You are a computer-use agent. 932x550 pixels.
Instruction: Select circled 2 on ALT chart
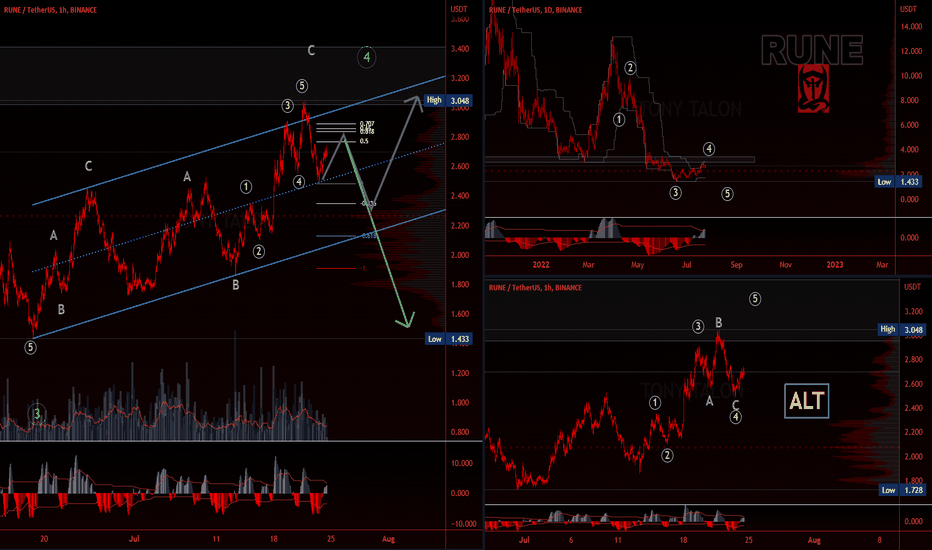click(x=667, y=455)
